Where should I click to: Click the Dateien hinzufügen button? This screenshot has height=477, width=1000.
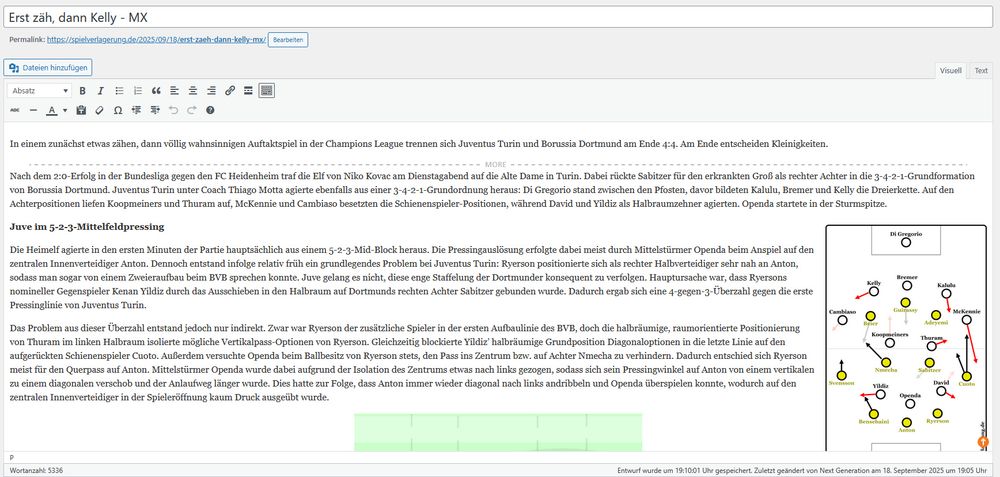[48, 68]
